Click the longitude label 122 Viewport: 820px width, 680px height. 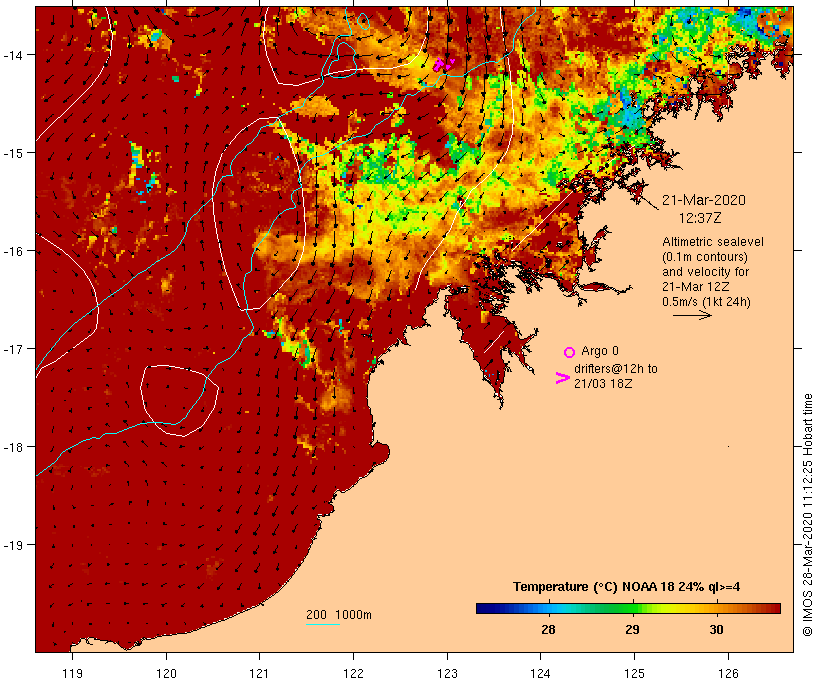coord(354,673)
